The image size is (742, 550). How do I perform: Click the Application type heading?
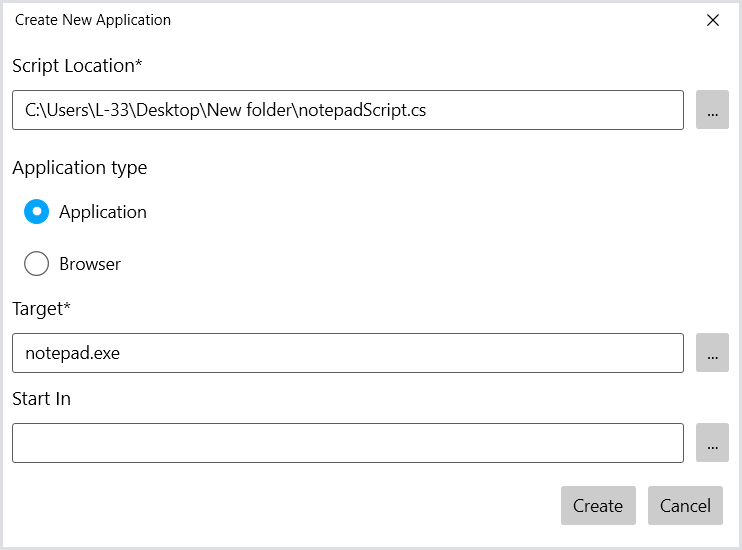pos(80,168)
